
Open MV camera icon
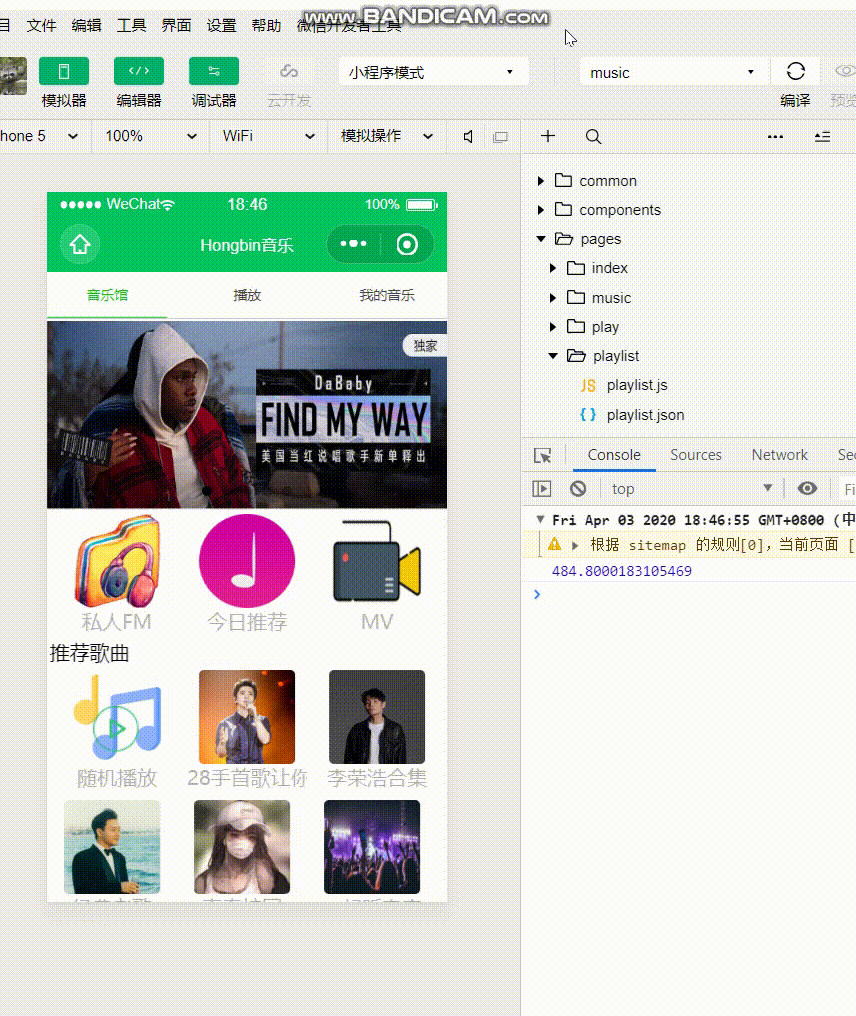click(x=377, y=561)
